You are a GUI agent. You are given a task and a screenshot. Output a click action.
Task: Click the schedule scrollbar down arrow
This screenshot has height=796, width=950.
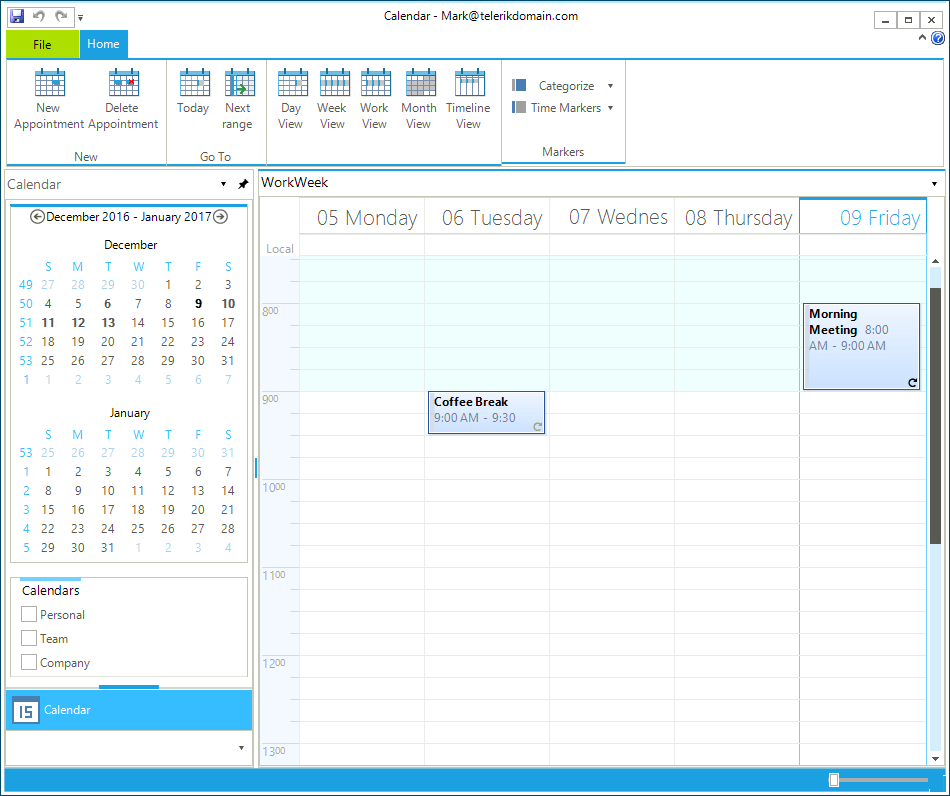click(935, 758)
